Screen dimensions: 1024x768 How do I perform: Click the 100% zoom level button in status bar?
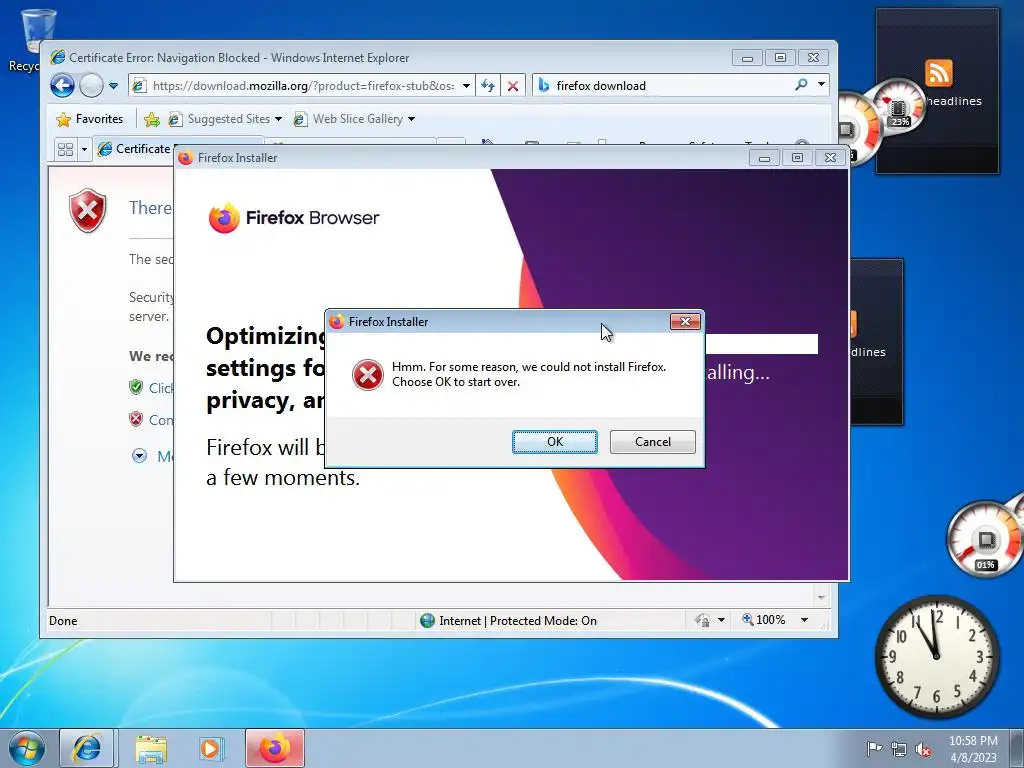pyautogui.click(x=763, y=620)
